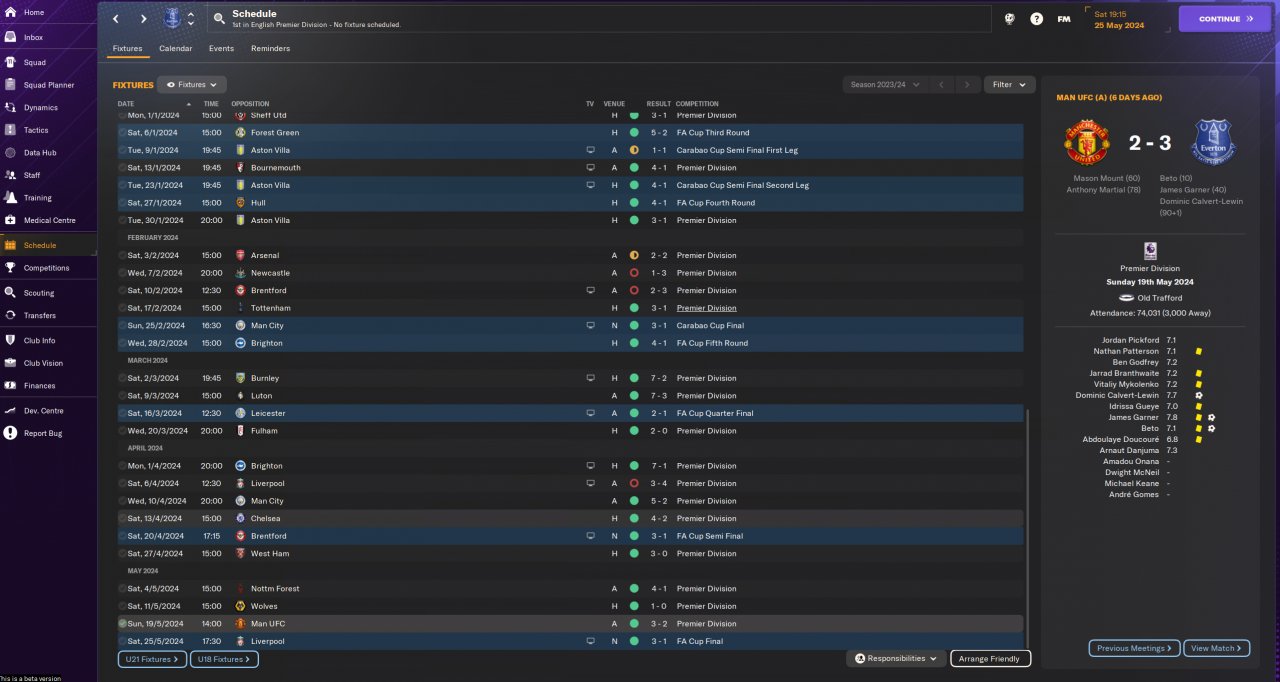1280x682 pixels.
Task: Click View Match button
Action: coord(1217,648)
